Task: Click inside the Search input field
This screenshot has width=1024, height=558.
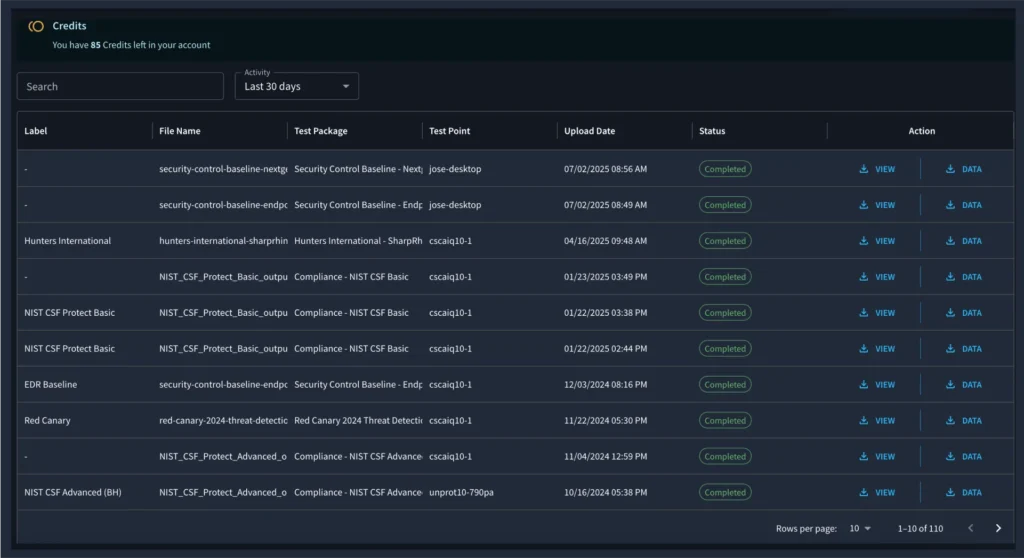Action: coord(120,87)
